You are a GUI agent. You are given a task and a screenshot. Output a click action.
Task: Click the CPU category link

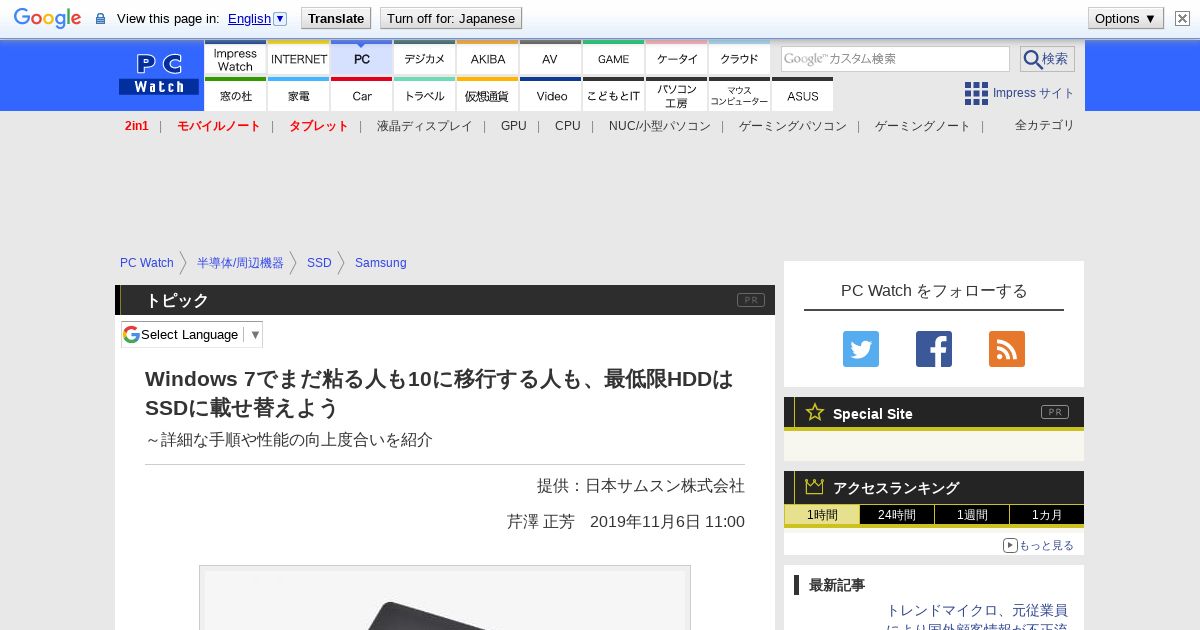(568, 126)
